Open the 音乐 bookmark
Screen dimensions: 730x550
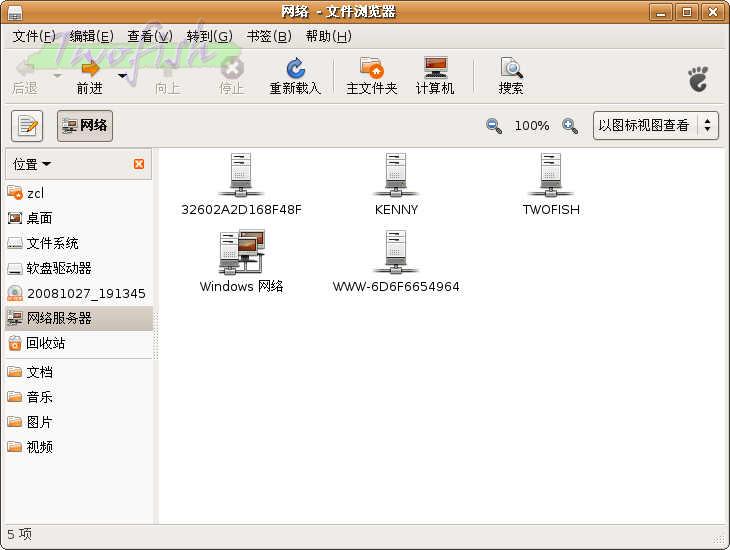point(79,397)
